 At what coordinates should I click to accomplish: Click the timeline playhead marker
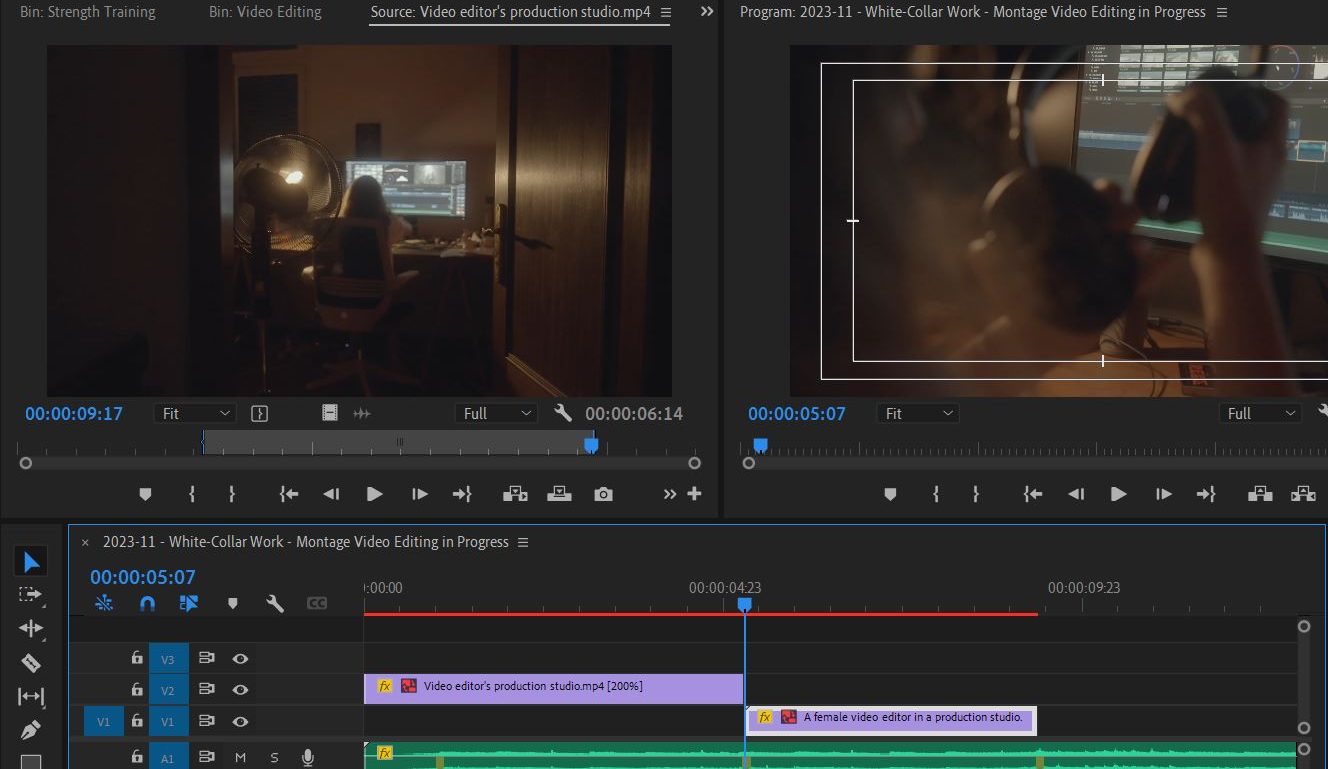pos(744,605)
